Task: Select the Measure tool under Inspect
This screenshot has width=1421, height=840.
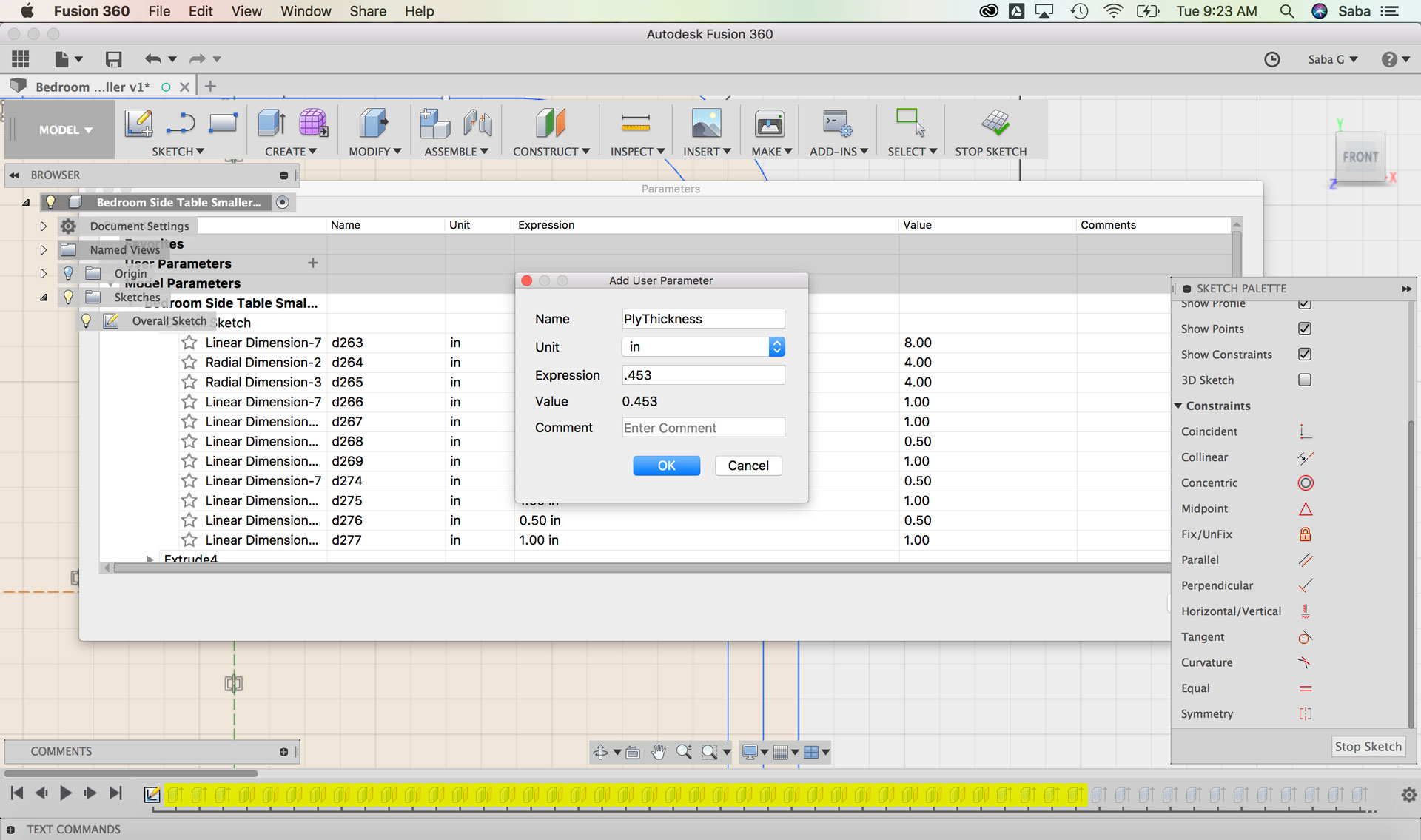Action: 635,123
